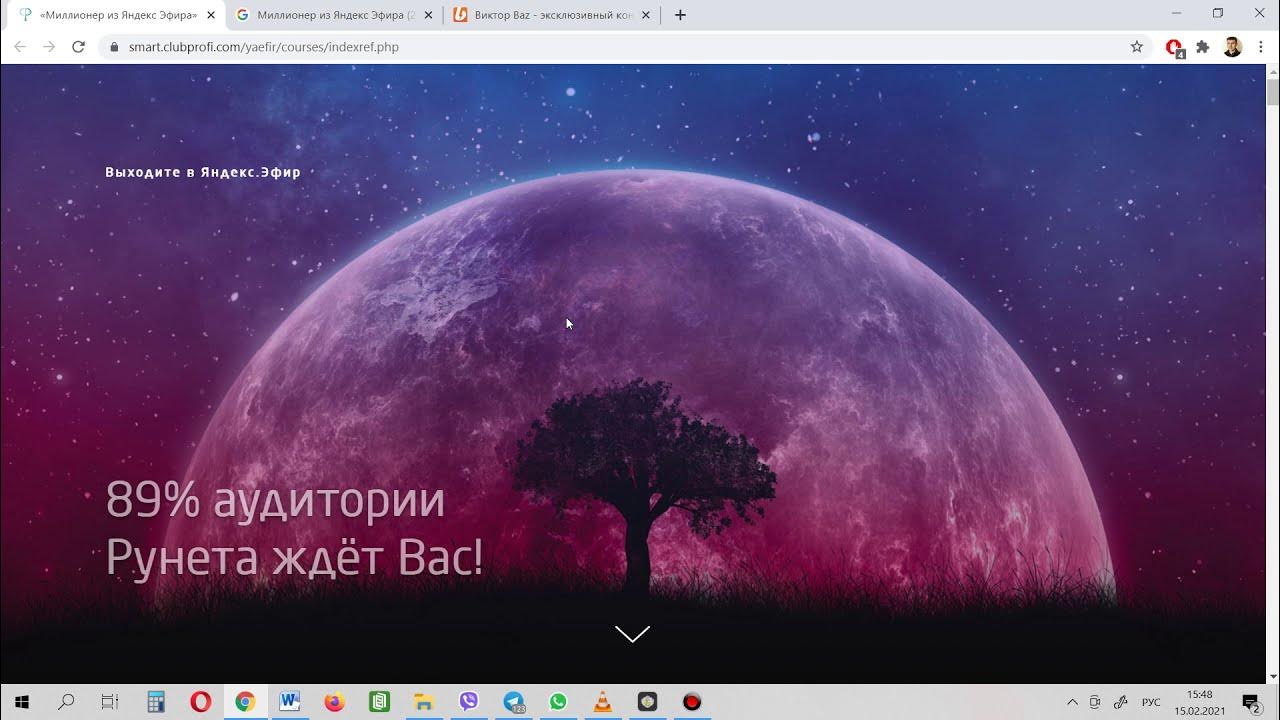Switch the РУС input language indicator

click(1151, 702)
